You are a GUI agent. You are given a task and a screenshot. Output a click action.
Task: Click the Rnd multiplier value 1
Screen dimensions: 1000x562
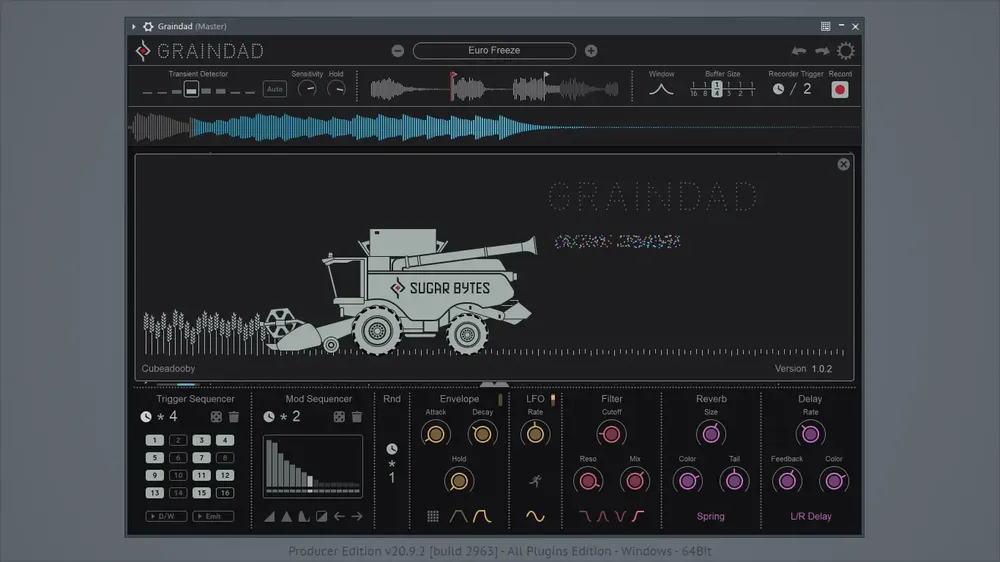392,478
